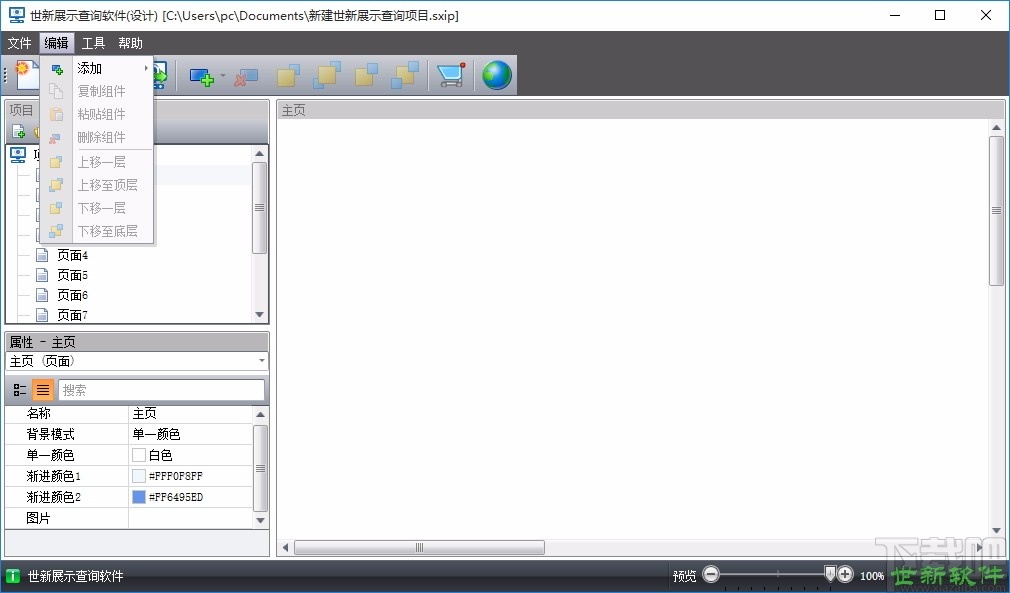Image resolution: width=1010 pixels, height=593 pixels.
Task: Click the app icon in title bar
Action: 17,15
